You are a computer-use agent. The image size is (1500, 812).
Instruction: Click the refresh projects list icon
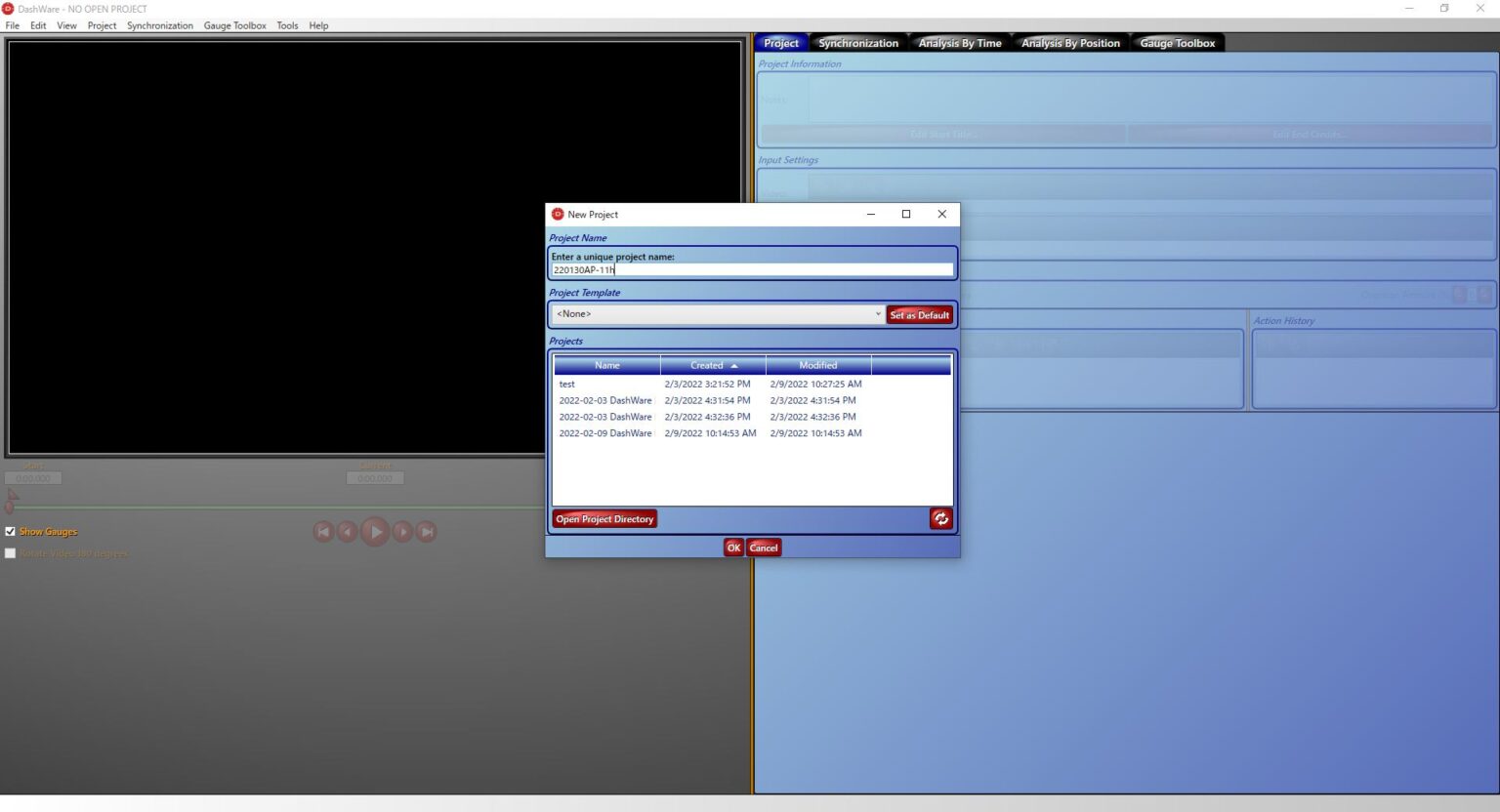940,519
